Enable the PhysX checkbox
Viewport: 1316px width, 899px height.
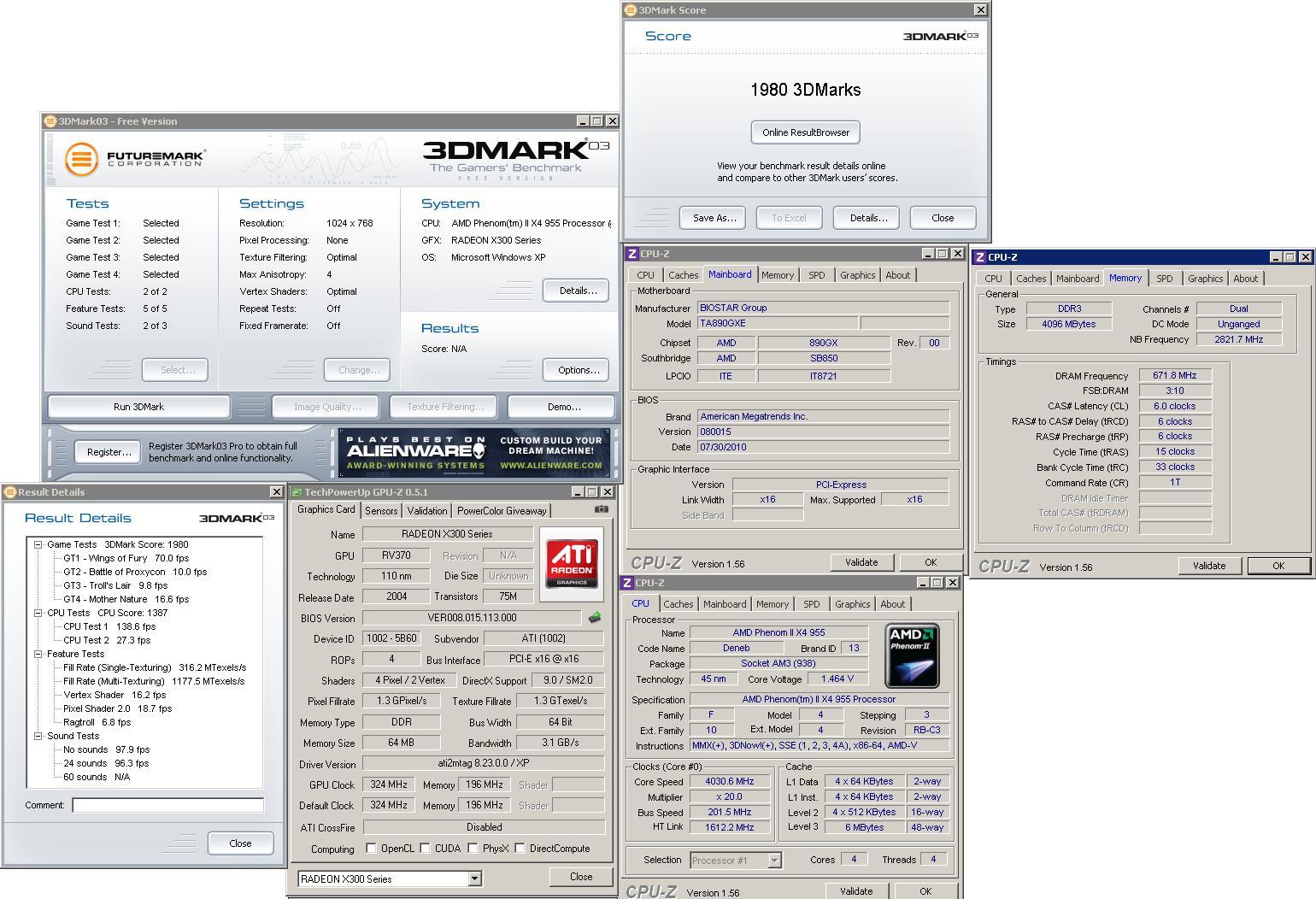(x=473, y=849)
